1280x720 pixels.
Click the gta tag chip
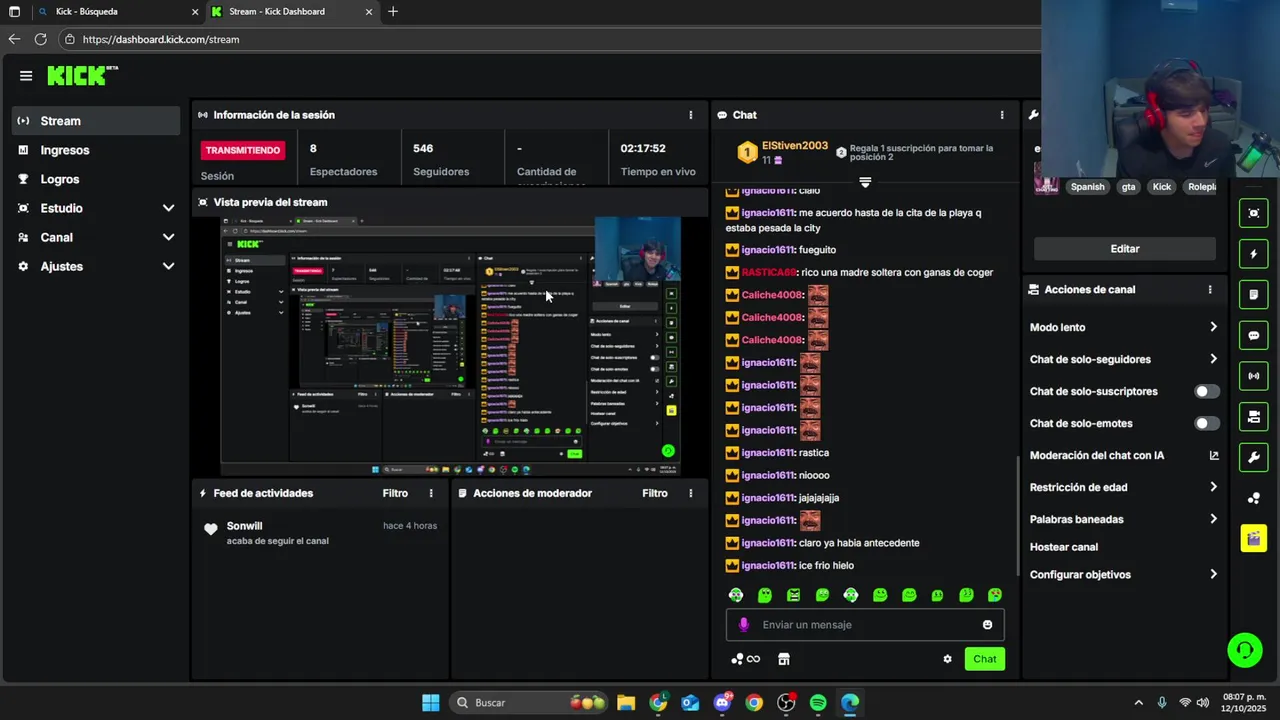click(x=1128, y=187)
